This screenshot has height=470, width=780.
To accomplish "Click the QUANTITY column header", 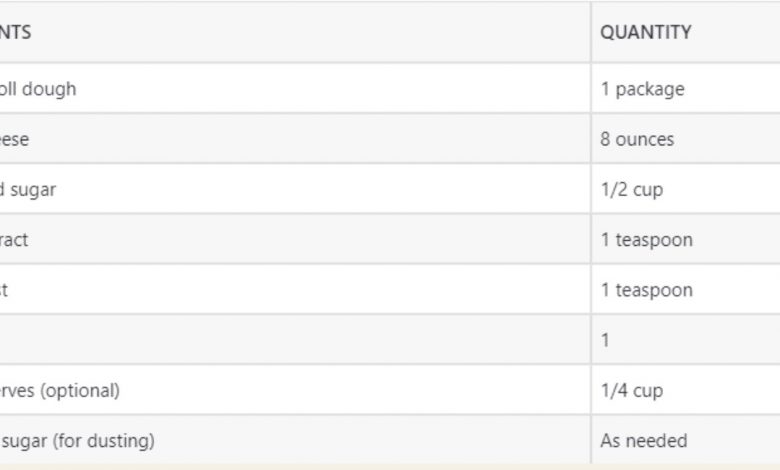I will [x=645, y=32].
